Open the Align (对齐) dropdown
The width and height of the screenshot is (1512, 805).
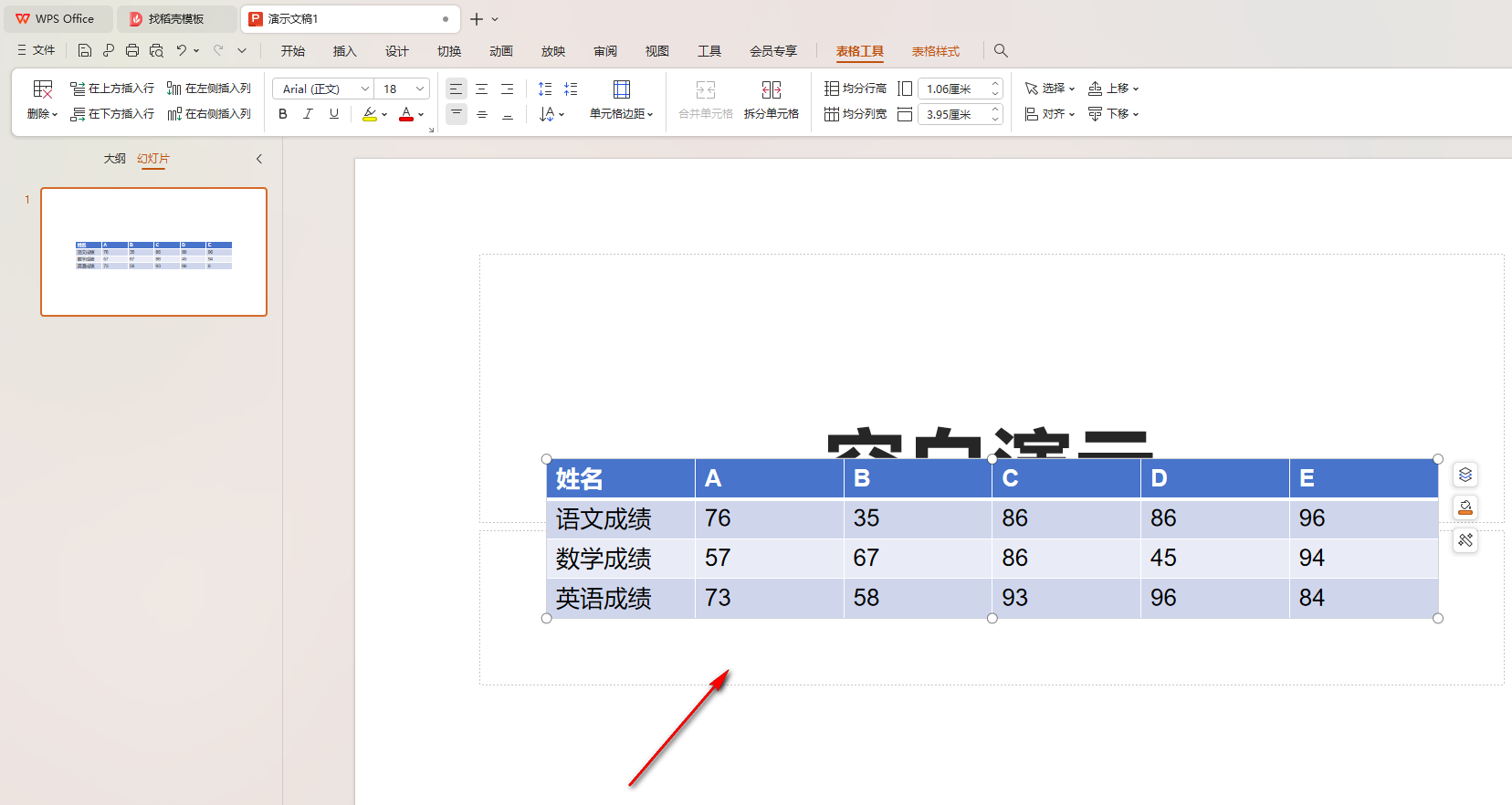point(1050,114)
